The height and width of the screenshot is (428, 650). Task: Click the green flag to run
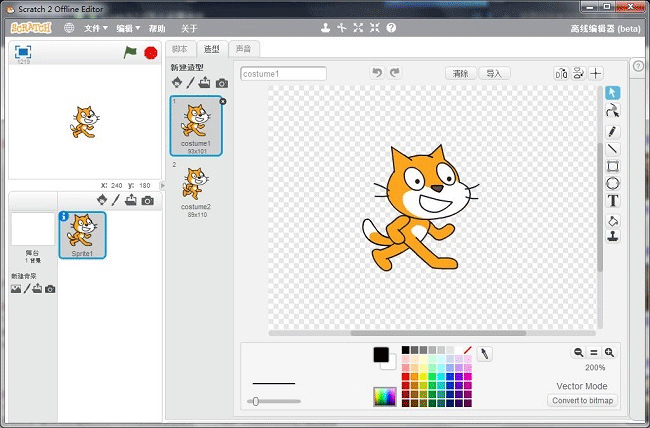130,52
